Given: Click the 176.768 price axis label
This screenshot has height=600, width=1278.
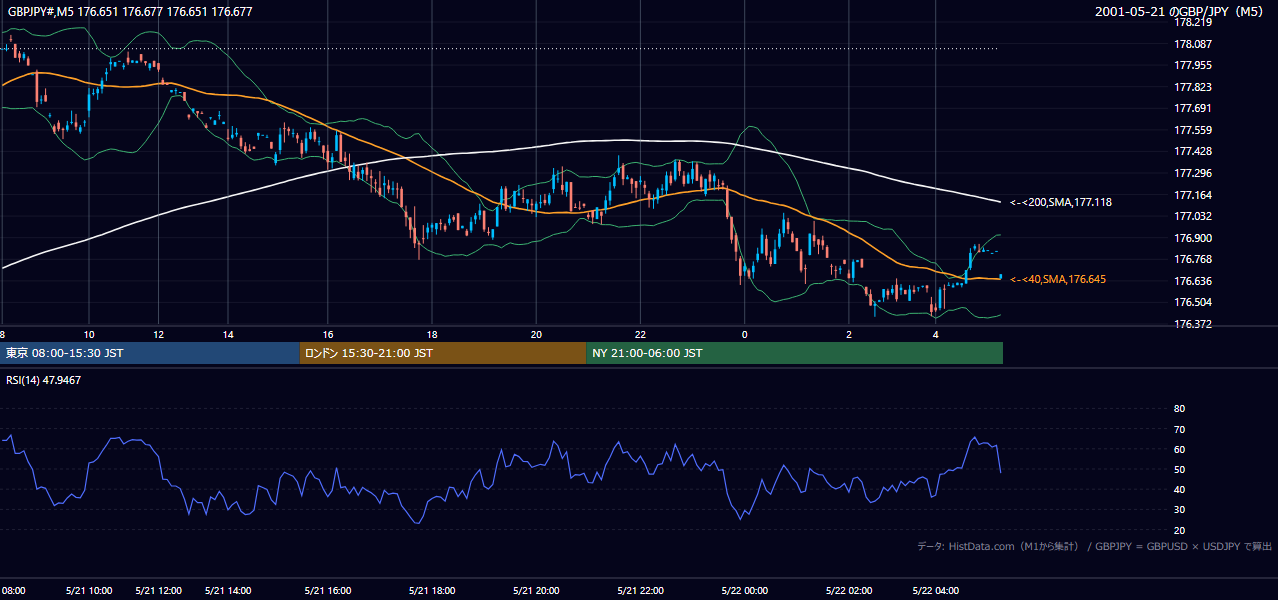Looking at the screenshot, I should 1192,259.
